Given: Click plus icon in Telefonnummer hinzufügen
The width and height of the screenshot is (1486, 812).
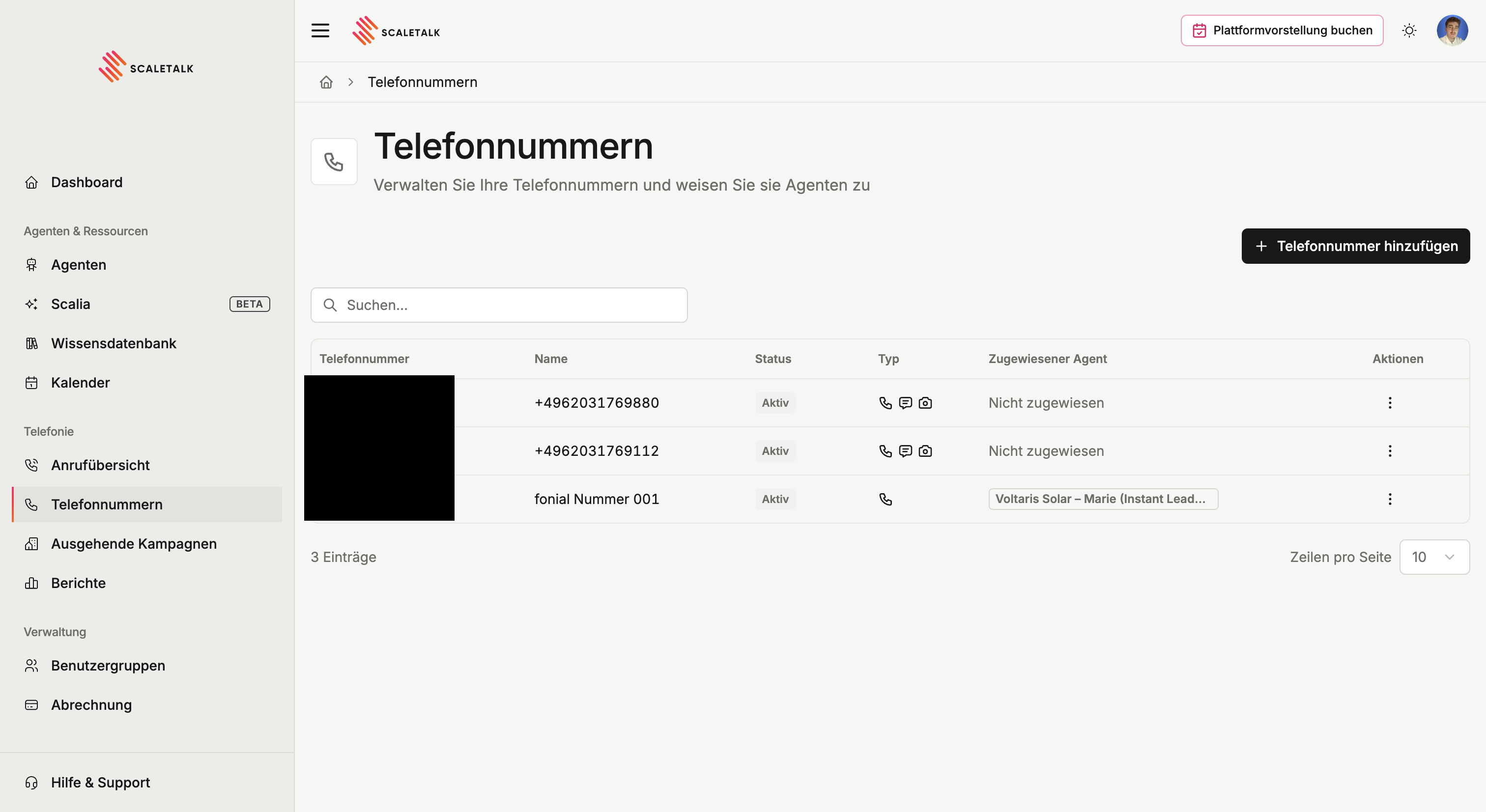Looking at the screenshot, I should coord(1261,246).
